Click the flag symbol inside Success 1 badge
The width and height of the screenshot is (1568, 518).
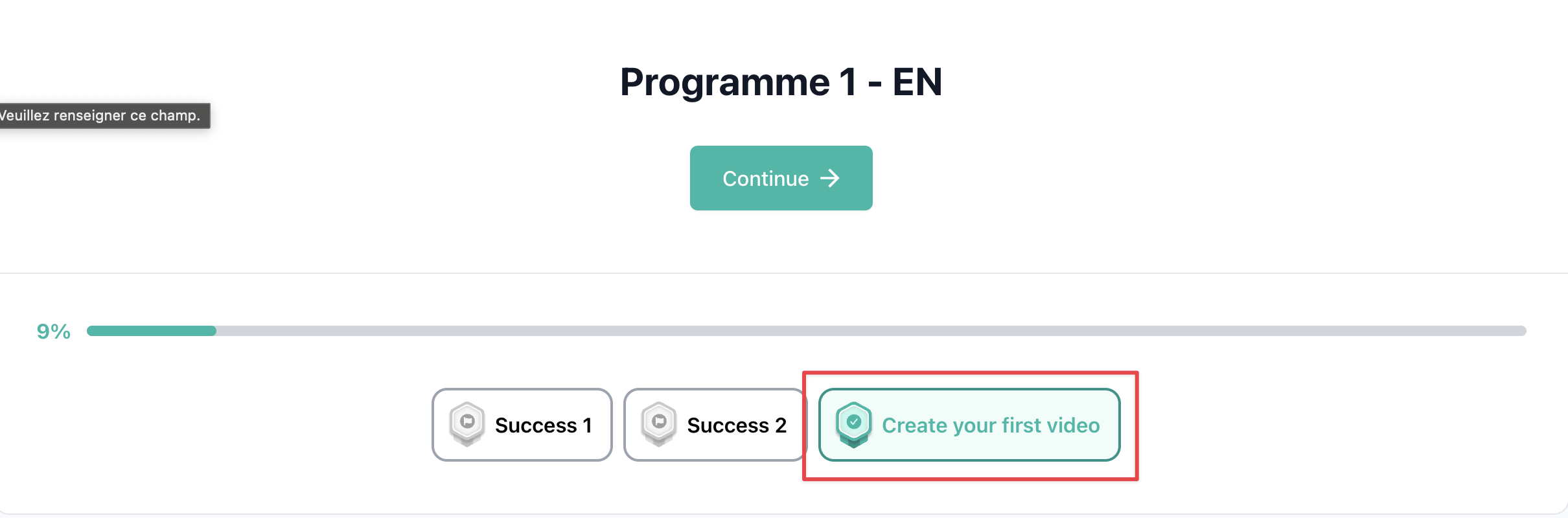pos(467,422)
